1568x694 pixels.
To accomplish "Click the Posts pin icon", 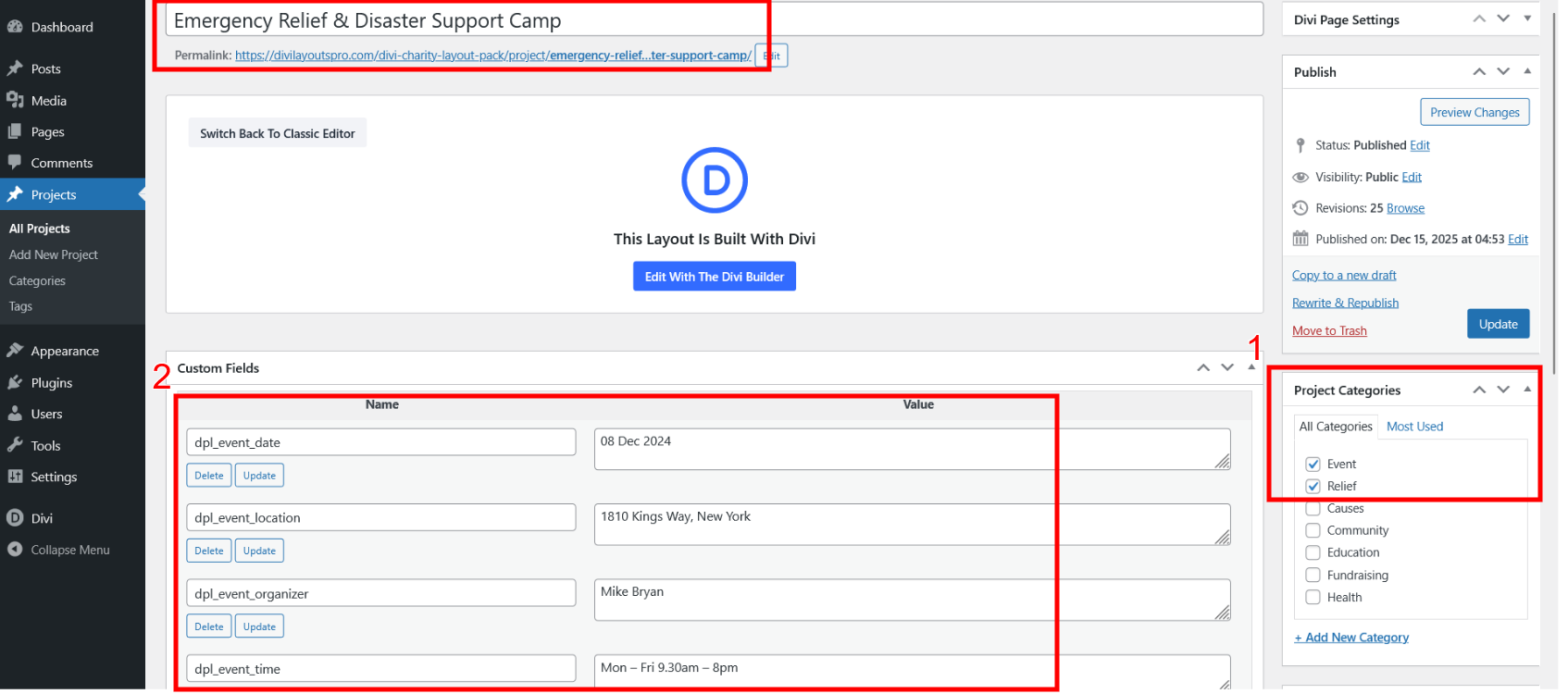I will (15, 68).
